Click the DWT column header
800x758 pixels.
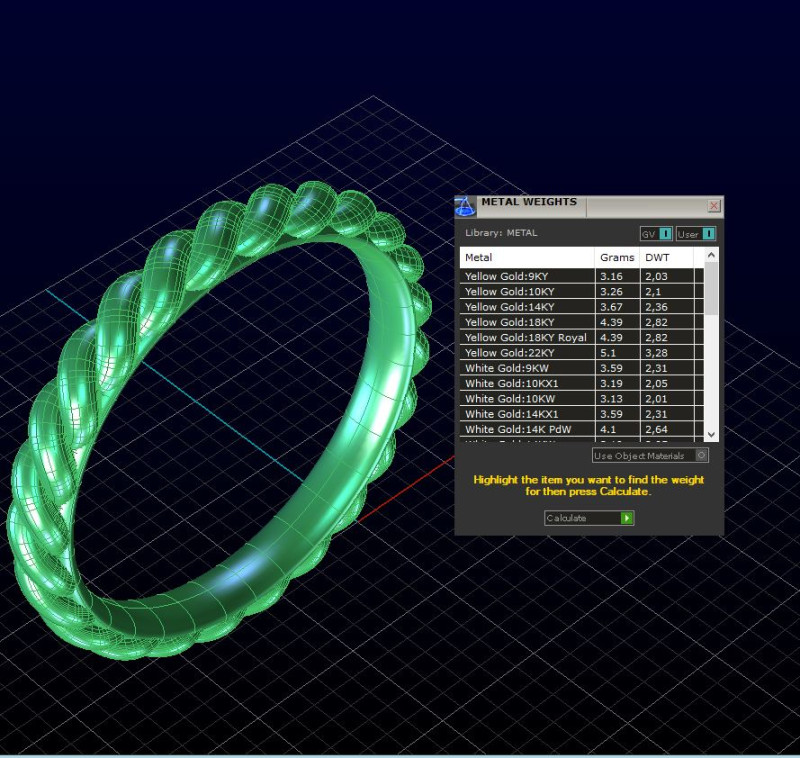[658, 257]
